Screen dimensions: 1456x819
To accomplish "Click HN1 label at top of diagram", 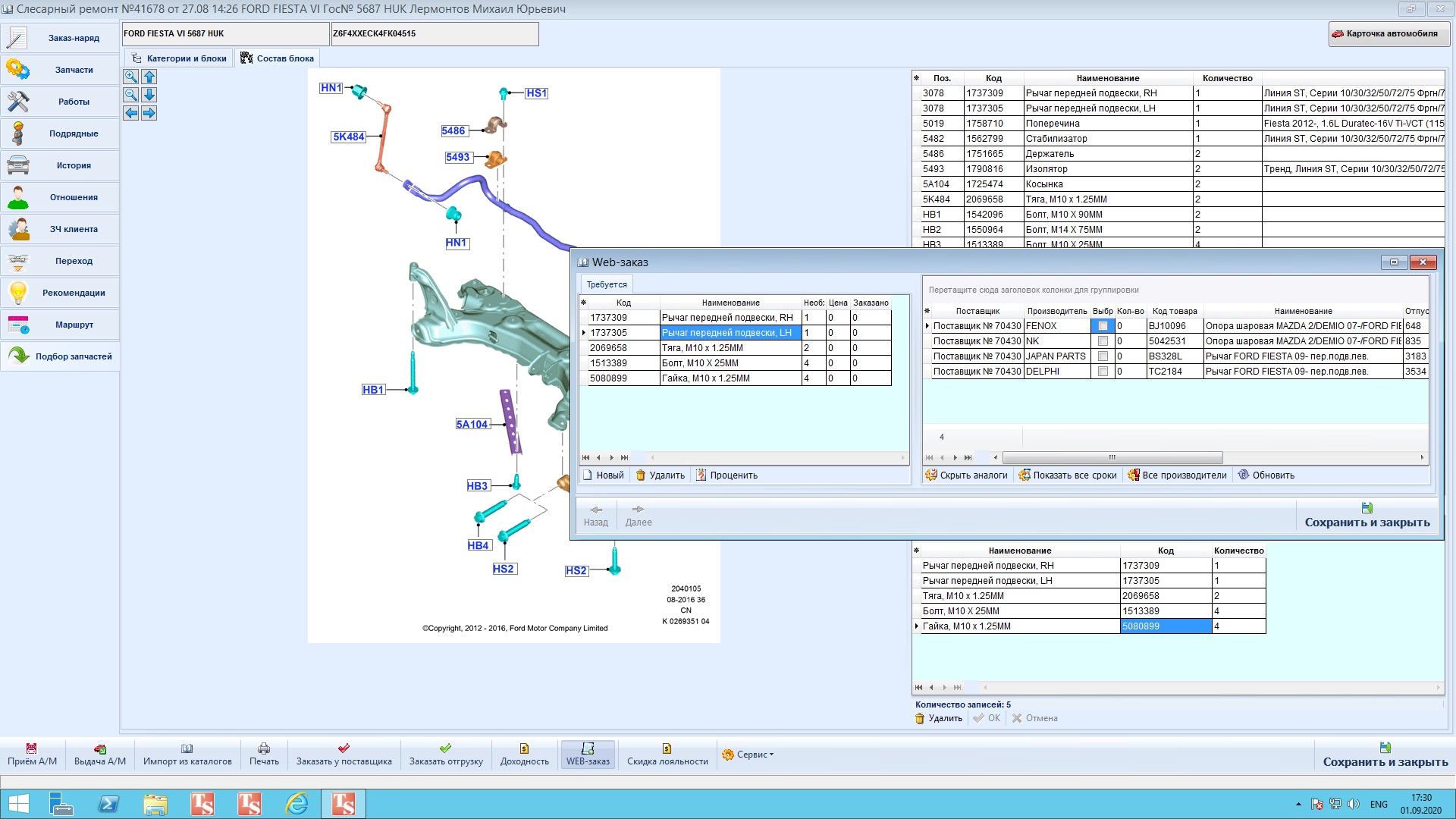I will (x=331, y=88).
